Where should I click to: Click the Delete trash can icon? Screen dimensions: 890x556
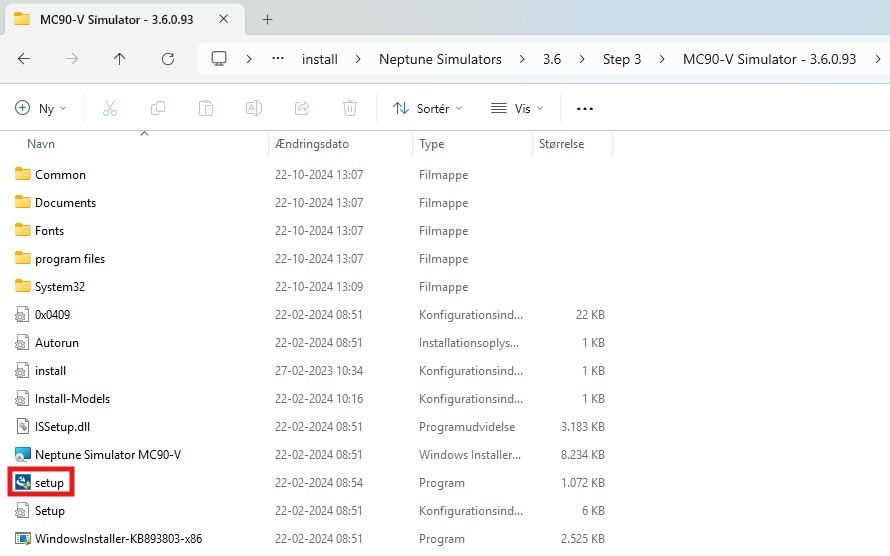pyautogui.click(x=350, y=108)
